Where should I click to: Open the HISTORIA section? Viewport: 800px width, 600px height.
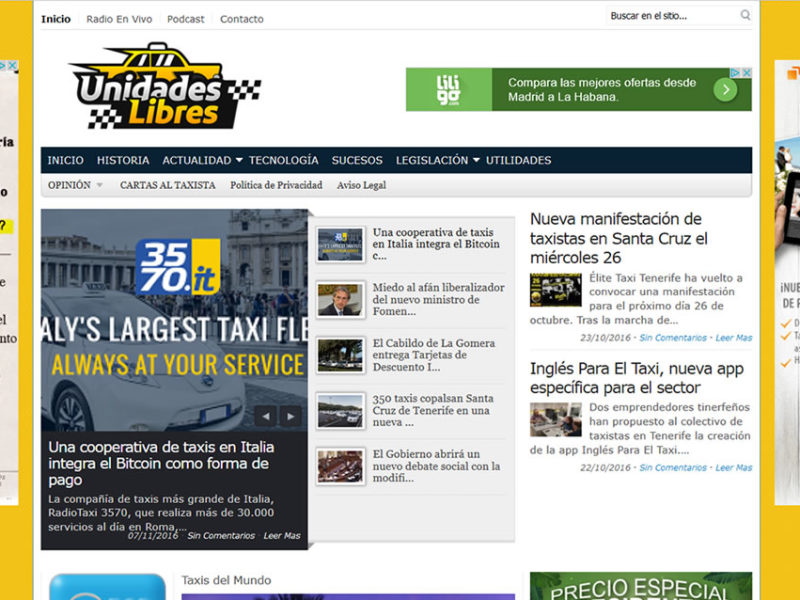(x=123, y=160)
